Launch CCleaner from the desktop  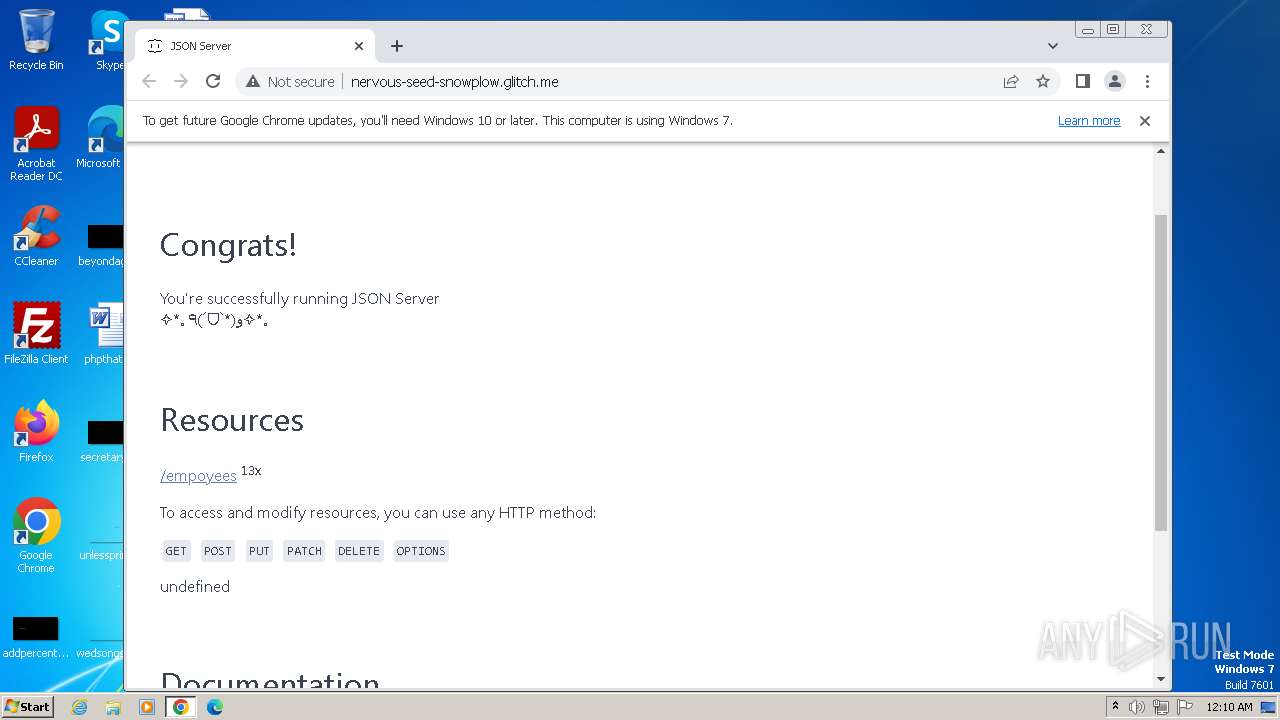[x=36, y=237]
